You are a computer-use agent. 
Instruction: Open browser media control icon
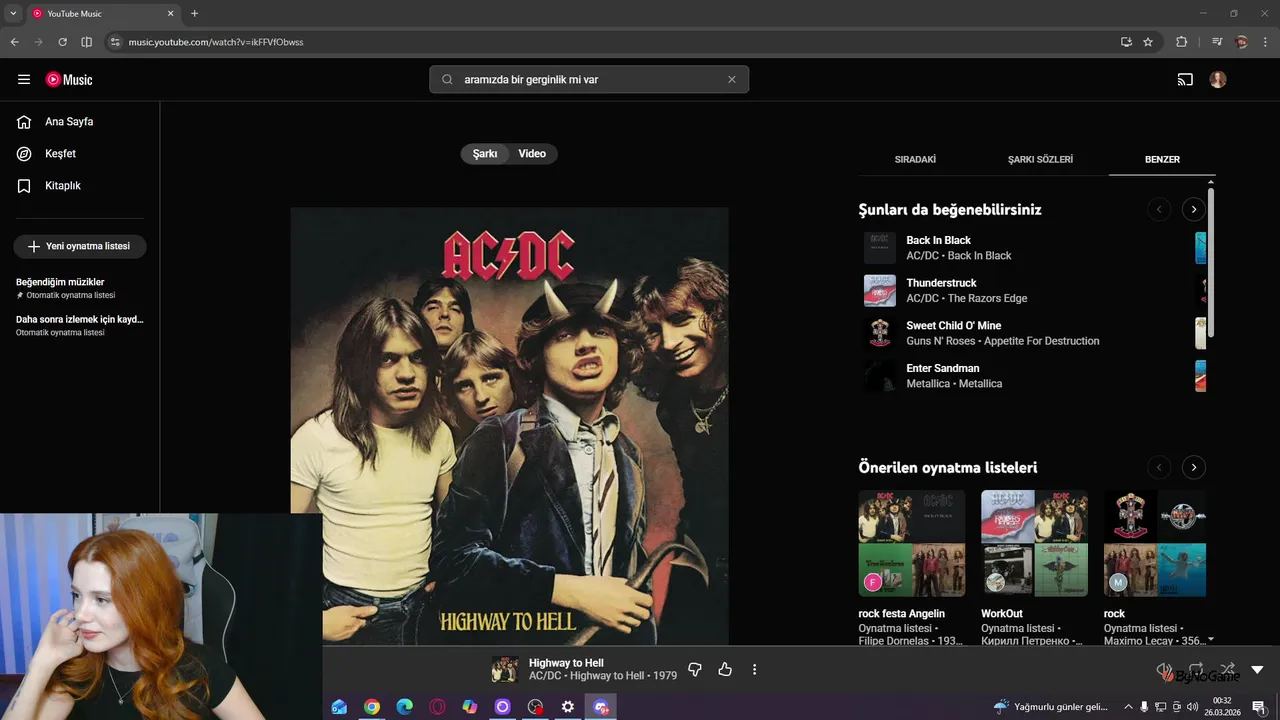[1216, 42]
